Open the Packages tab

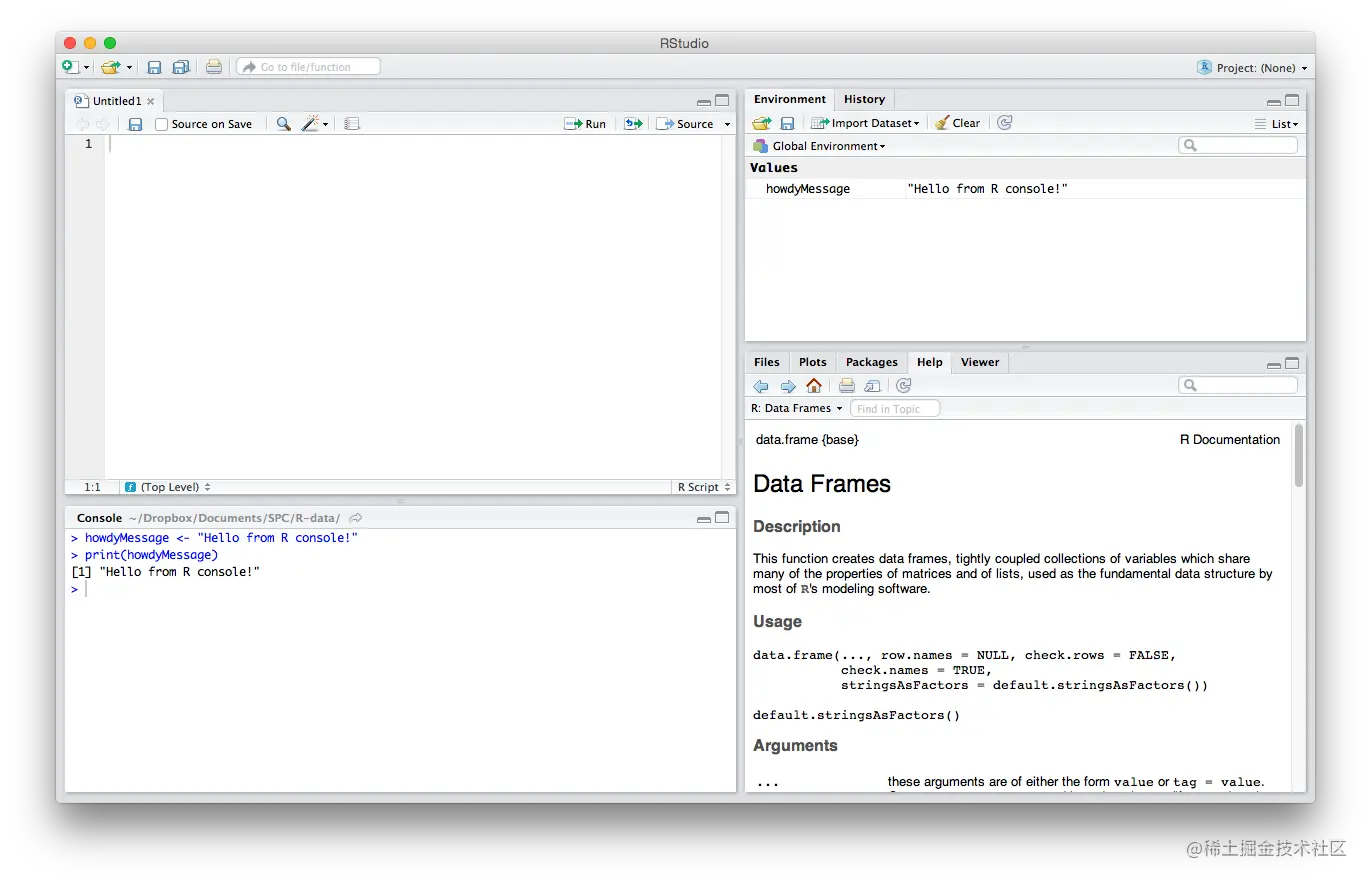pyautogui.click(x=871, y=362)
